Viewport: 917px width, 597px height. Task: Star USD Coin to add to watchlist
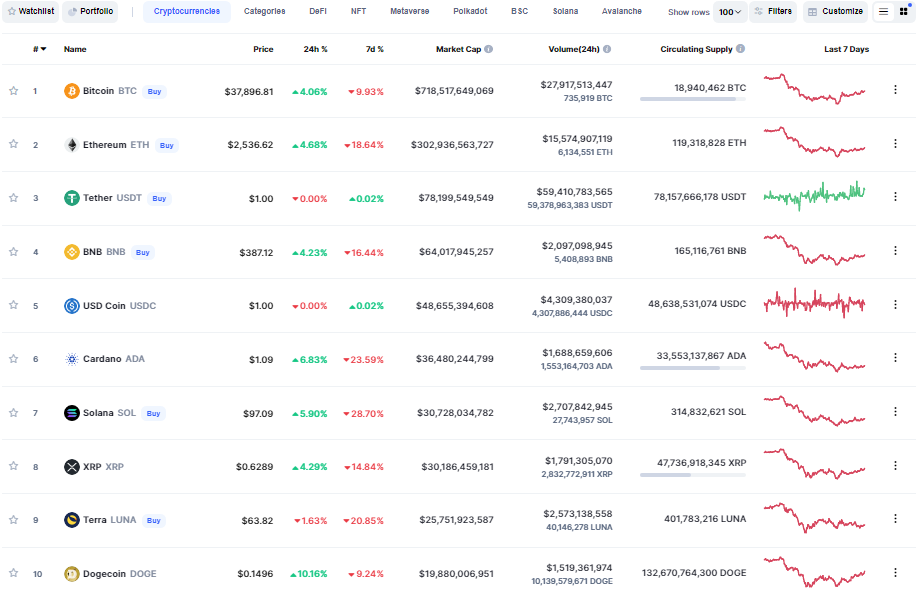[x=13, y=305]
